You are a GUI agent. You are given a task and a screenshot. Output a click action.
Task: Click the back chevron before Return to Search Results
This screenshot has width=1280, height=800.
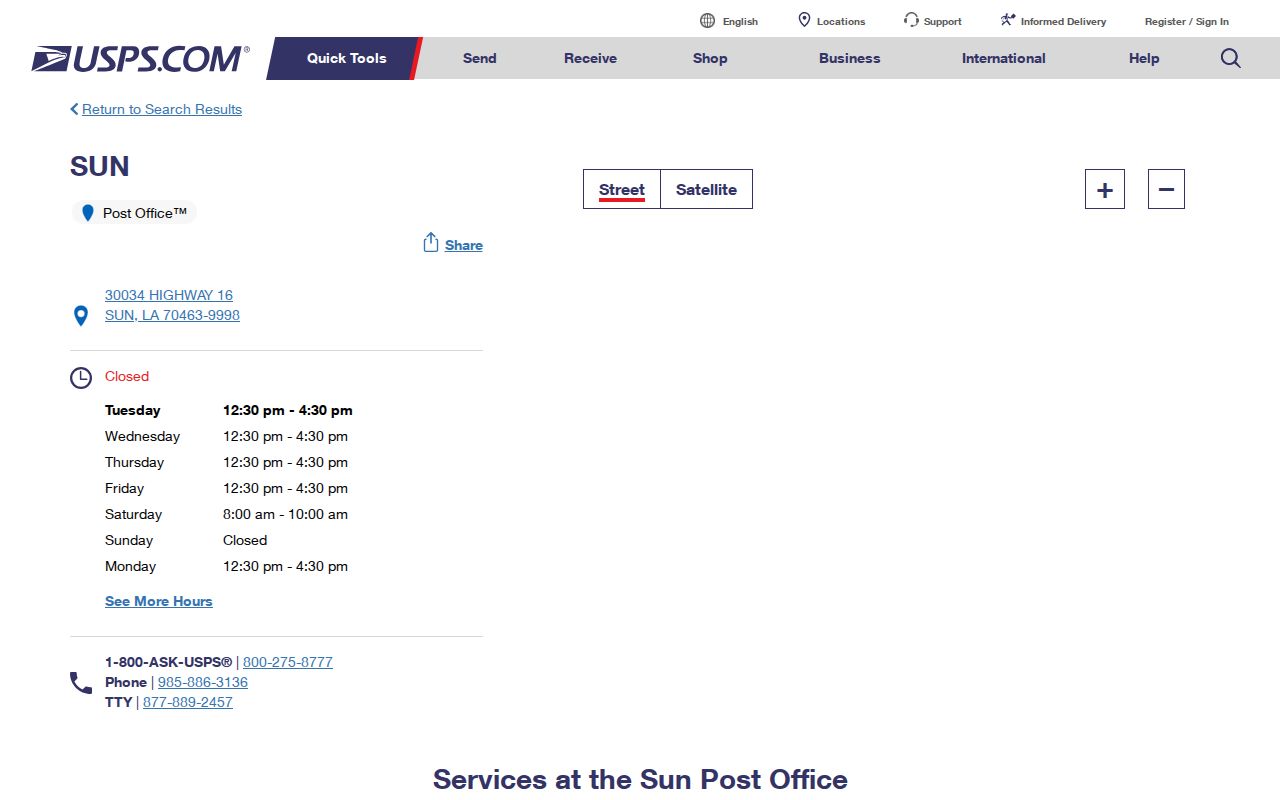[74, 109]
